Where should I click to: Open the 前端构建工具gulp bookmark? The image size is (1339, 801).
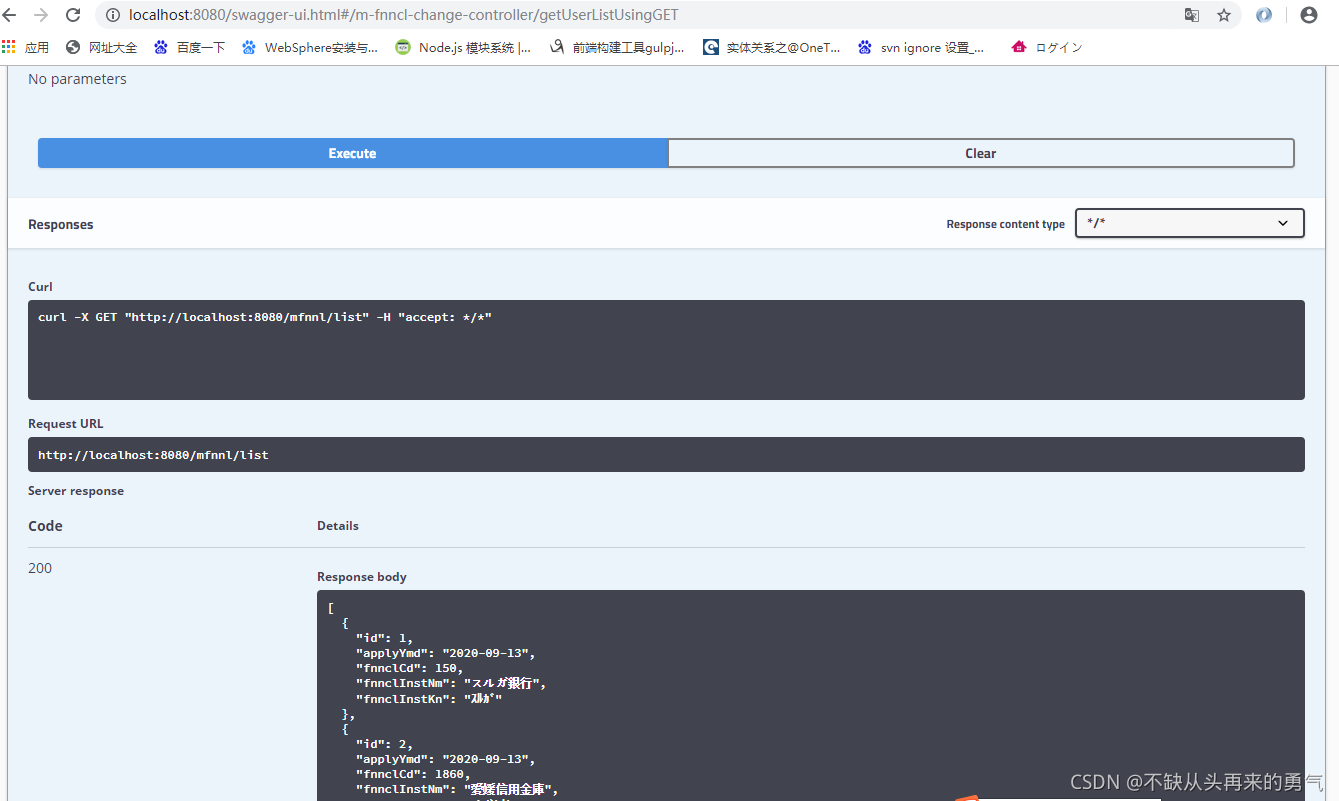point(618,47)
